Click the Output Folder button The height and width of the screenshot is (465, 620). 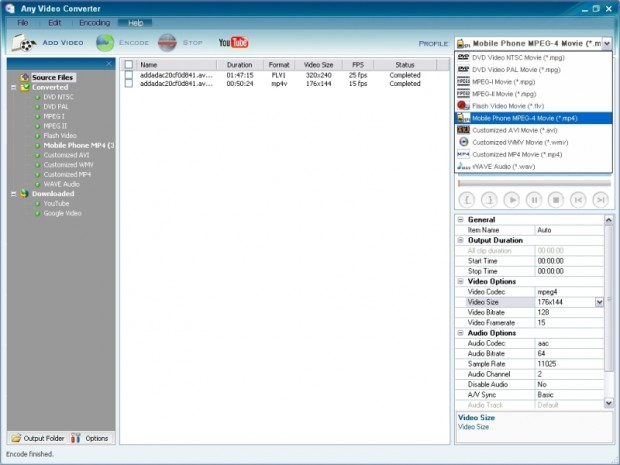(38, 438)
